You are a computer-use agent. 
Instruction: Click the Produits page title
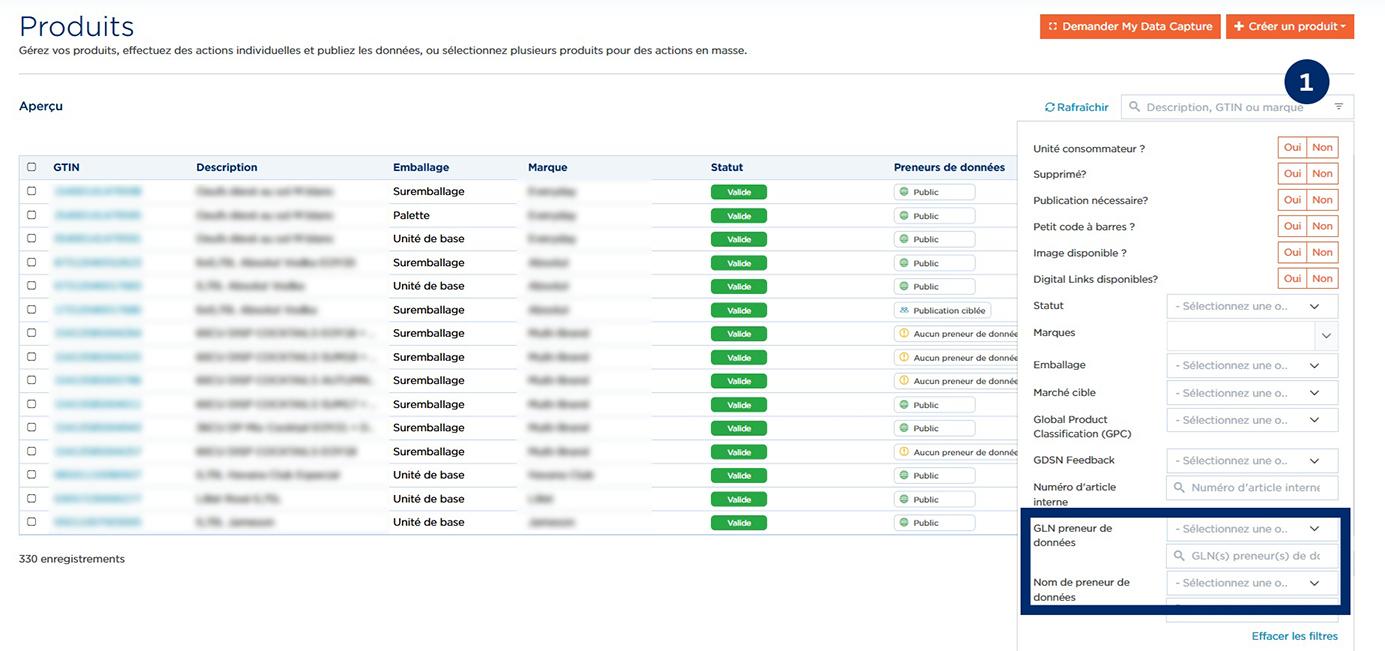pyautogui.click(x=77, y=26)
